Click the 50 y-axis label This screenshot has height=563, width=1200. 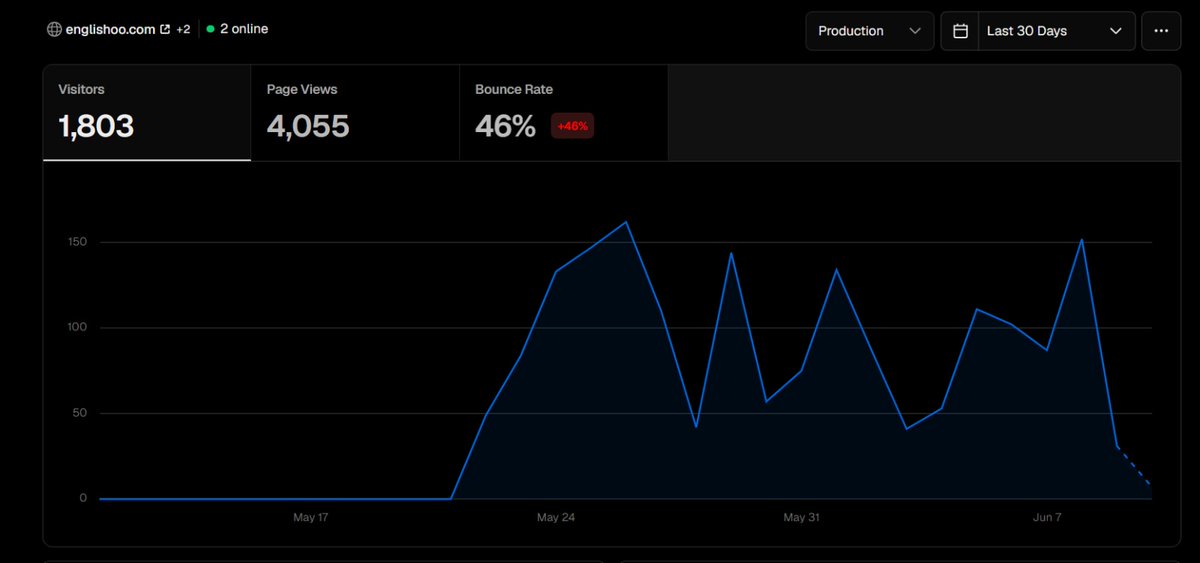click(x=81, y=413)
